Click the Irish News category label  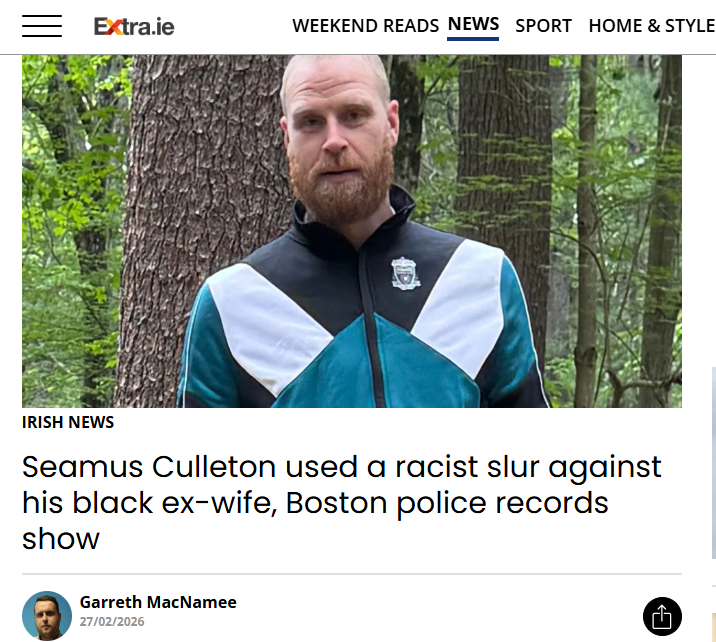[68, 422]
